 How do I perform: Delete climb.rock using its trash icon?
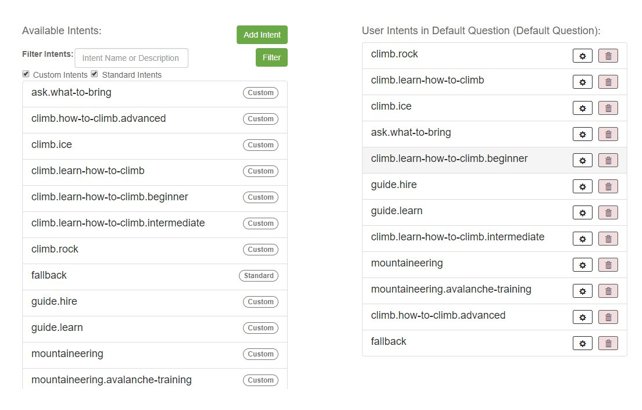coord(608,56)
